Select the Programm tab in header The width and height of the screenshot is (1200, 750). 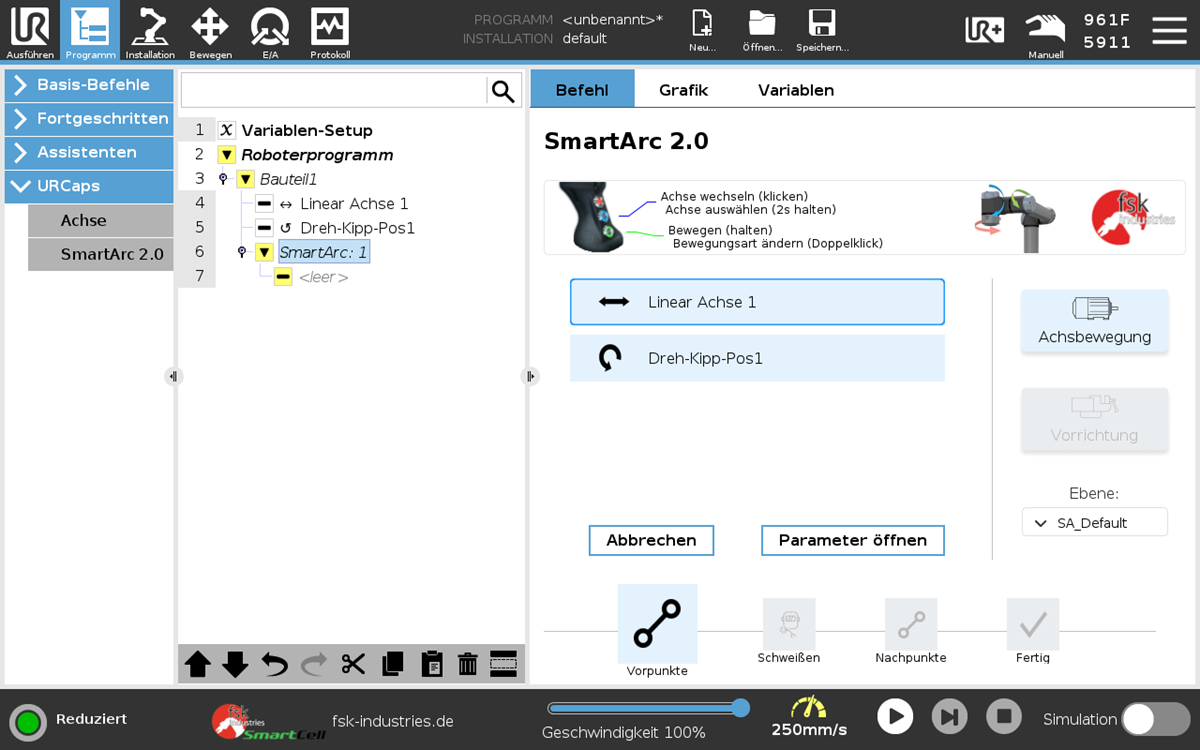(90, 31)
